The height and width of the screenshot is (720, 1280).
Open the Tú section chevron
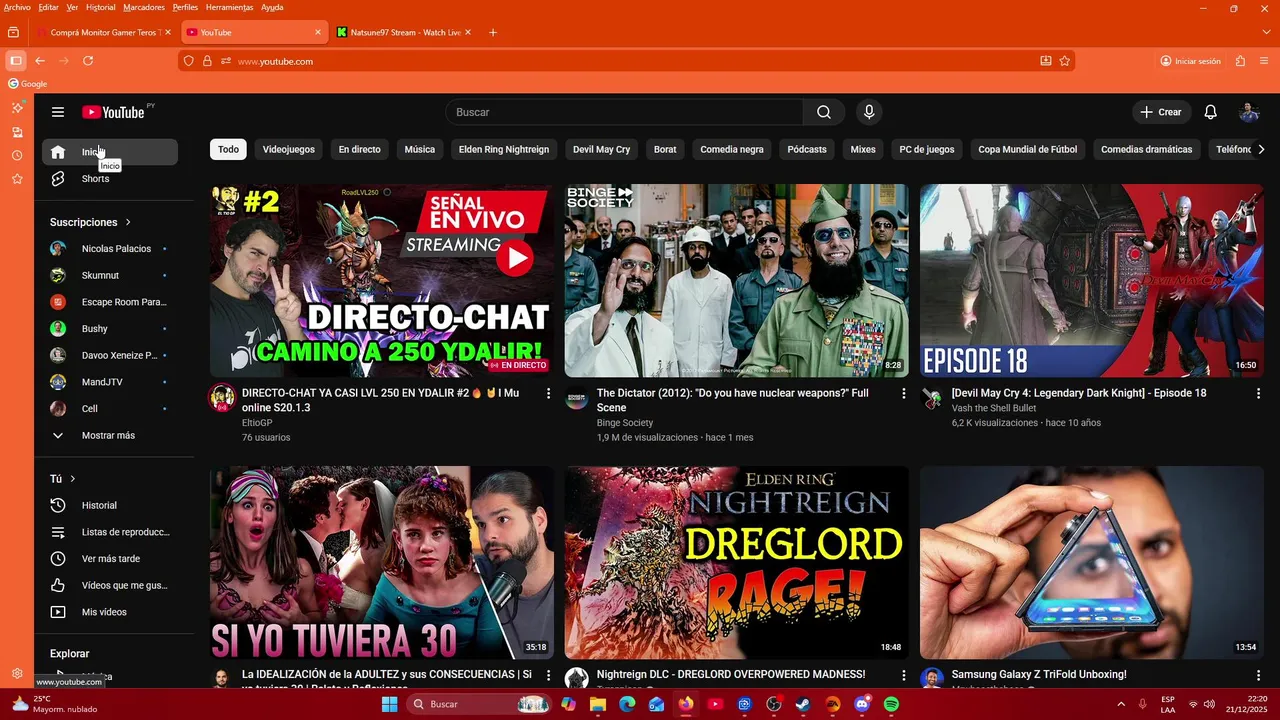[x=72, y=479]
